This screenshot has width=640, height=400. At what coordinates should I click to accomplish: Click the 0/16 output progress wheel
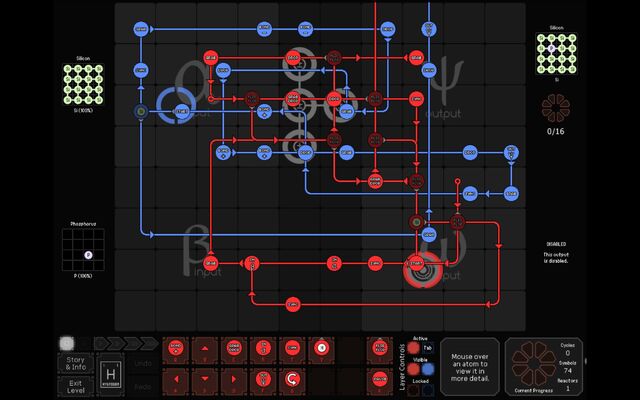[556, 108]
